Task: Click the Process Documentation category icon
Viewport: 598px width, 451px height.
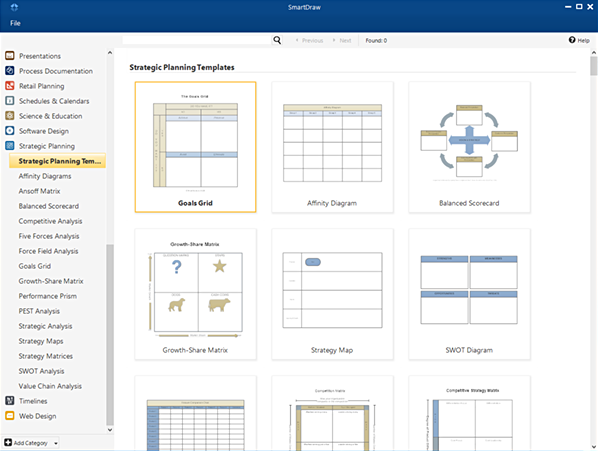Action: (x=10, y=71)
